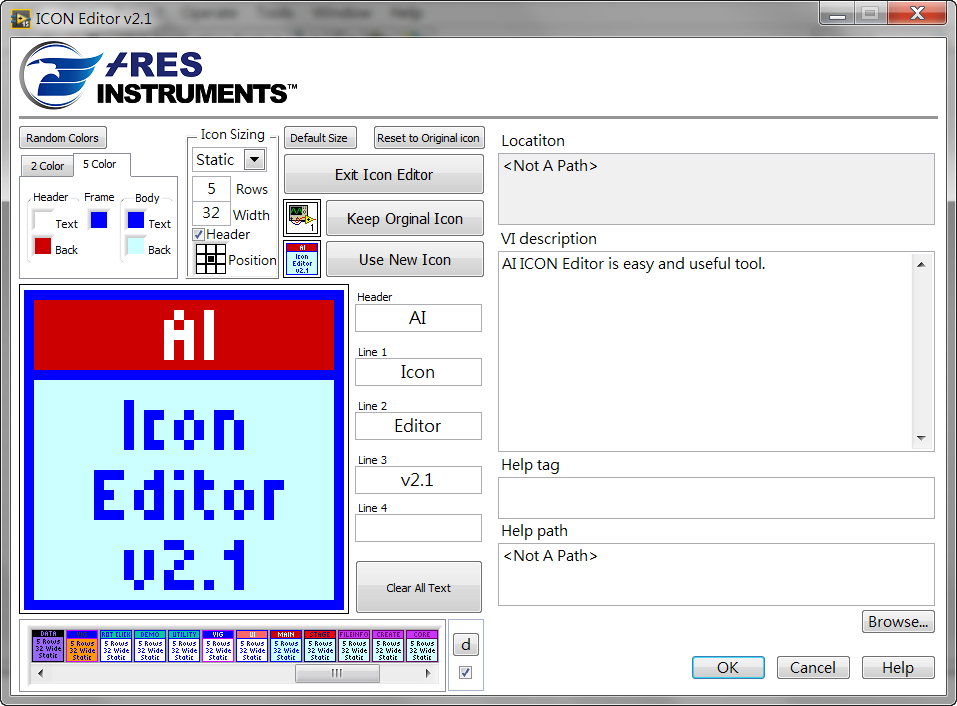Pick the Header Text white color swatch
This screenshot has width=957, height=706.
(43, 220)
